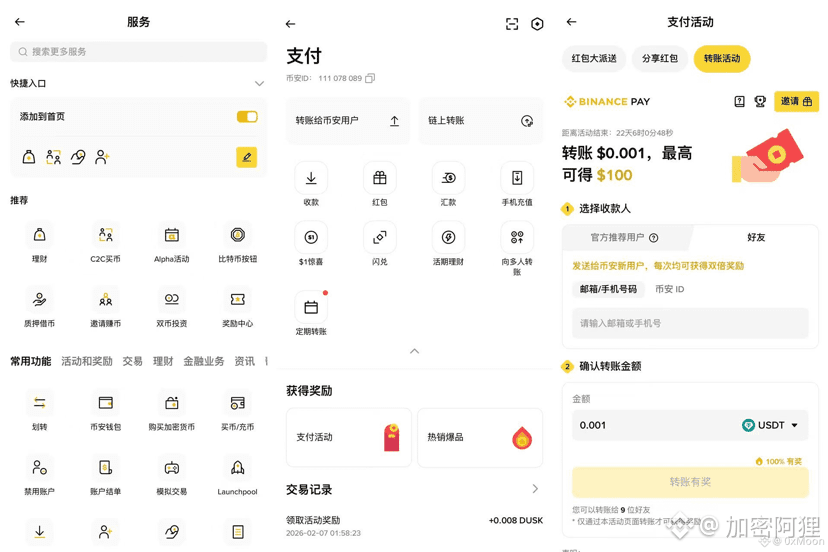This screenshot has height=552, width=828.
Task: Open the 邀请赚币 service
Action: 106,307
